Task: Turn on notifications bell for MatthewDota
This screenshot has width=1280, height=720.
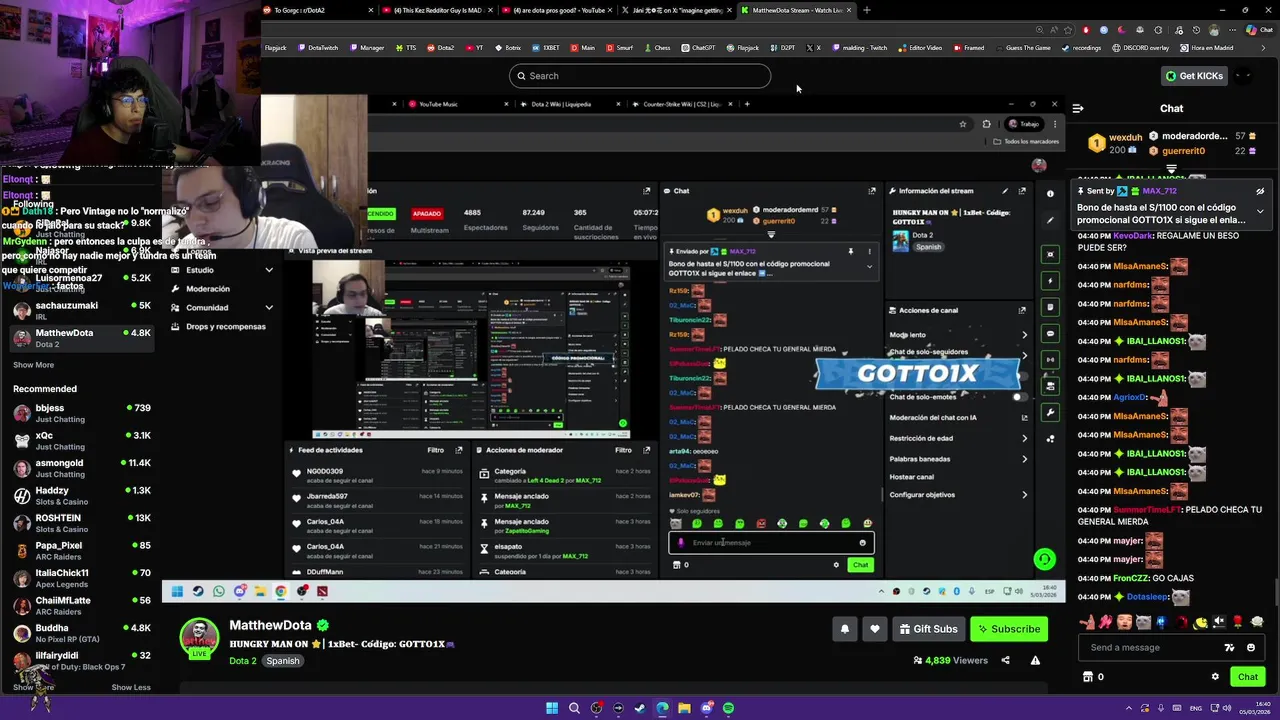Action: 845,629
